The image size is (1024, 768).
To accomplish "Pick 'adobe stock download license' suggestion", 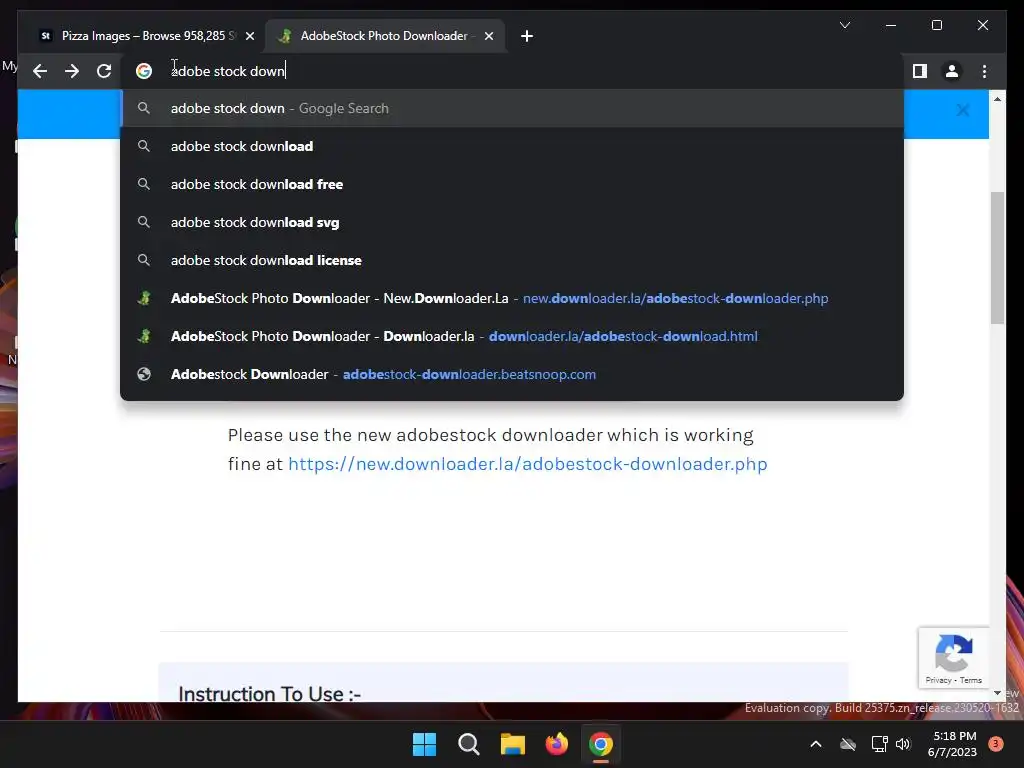I will pyautogui.click(x=512, y=260).
